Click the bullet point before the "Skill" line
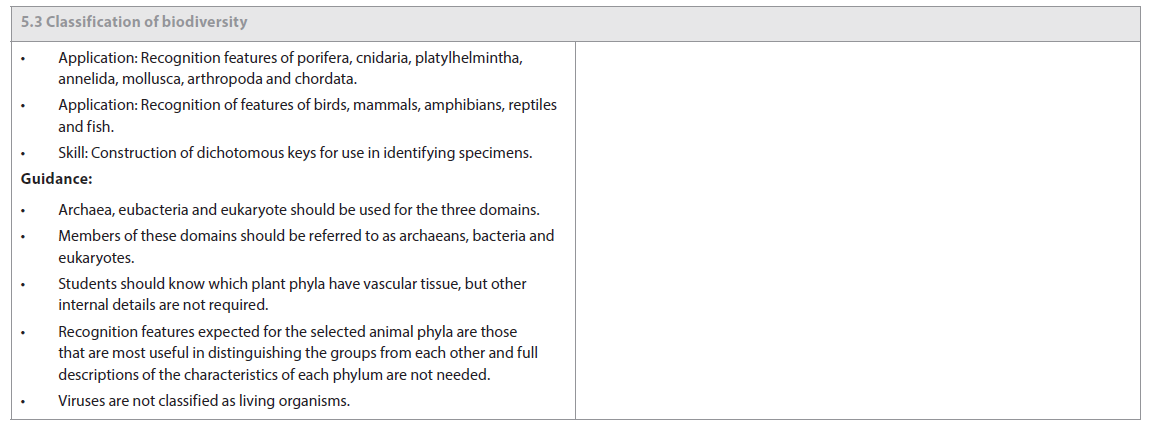 24,154
